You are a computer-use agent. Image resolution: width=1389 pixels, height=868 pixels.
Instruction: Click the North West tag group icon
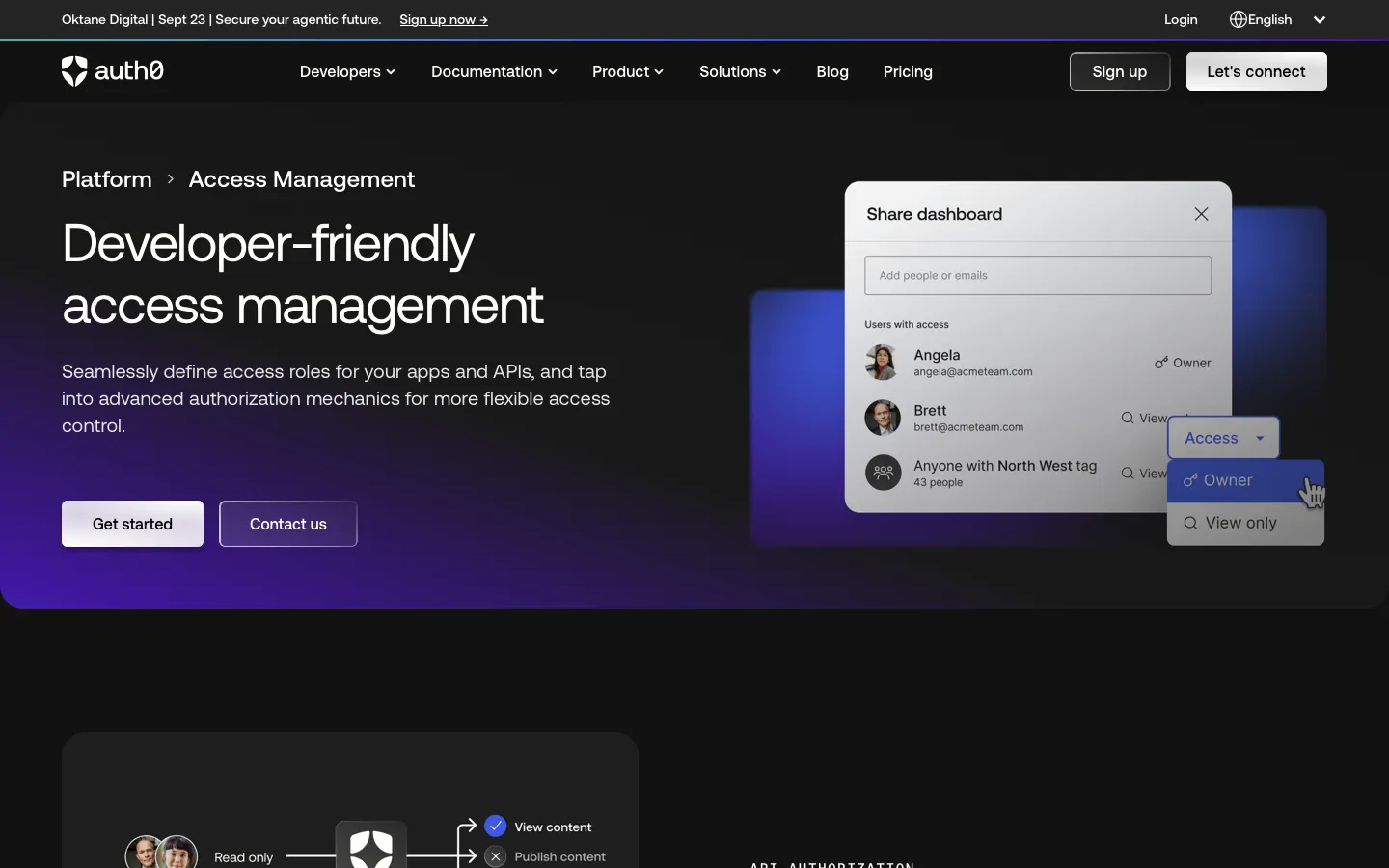coord(883,473)
